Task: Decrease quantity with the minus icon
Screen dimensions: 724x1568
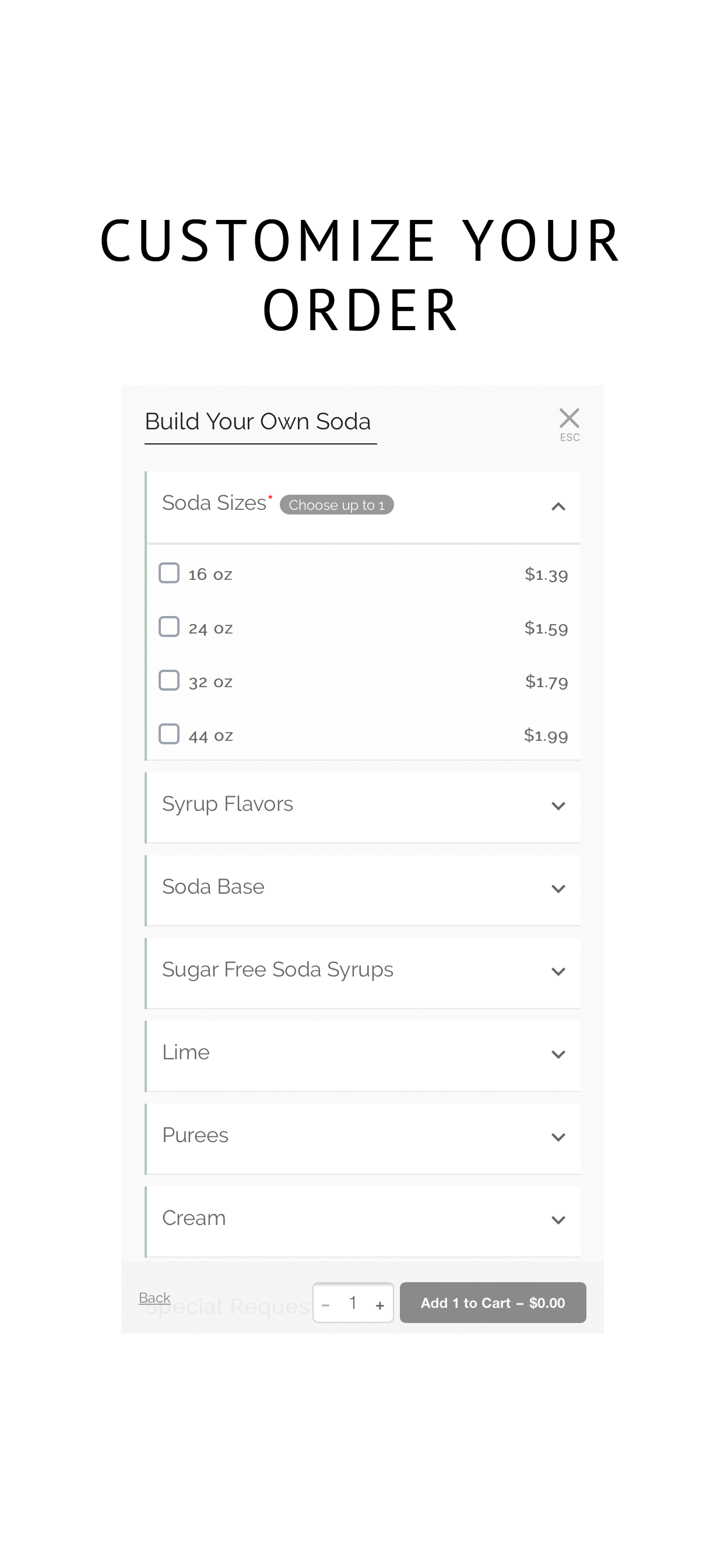Action: pos(325,1305)
